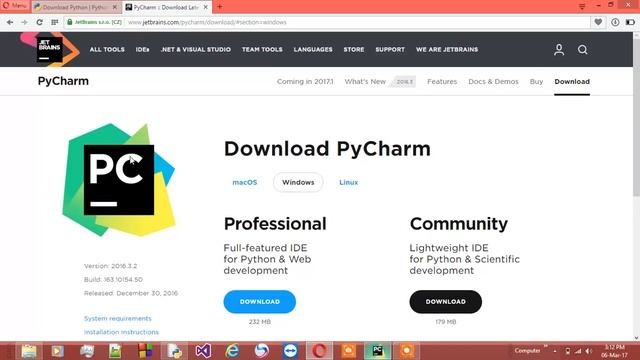Open the network signal tray icon
Viewport: 640px width, 360px height.
(578, 351)
